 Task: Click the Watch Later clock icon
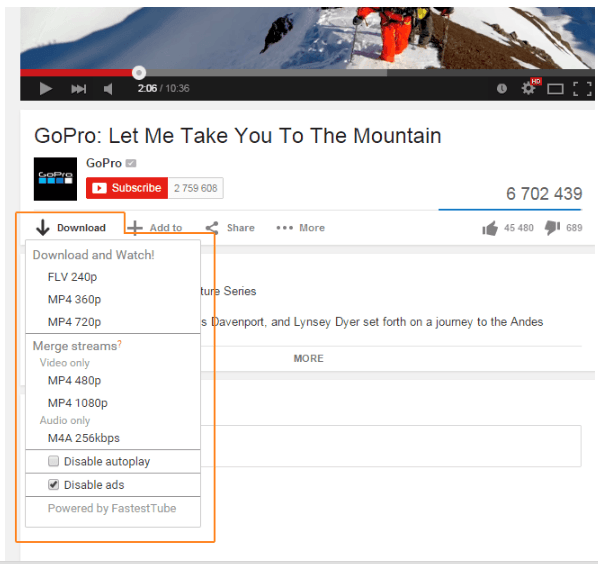(x=502, y=89)
